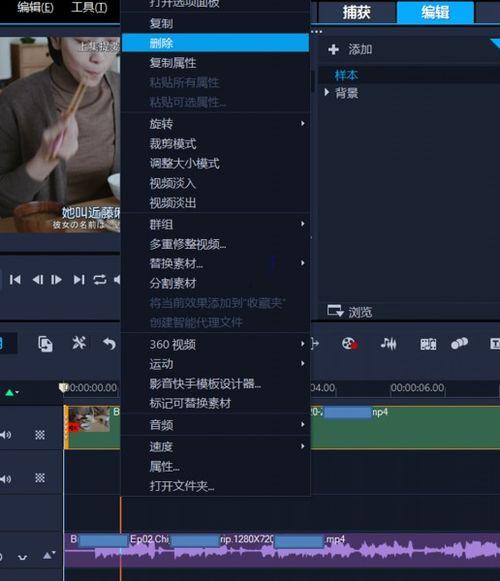Click the plus icon beside 添加
Screen dimensions: 500x581
tap(334, 49)
